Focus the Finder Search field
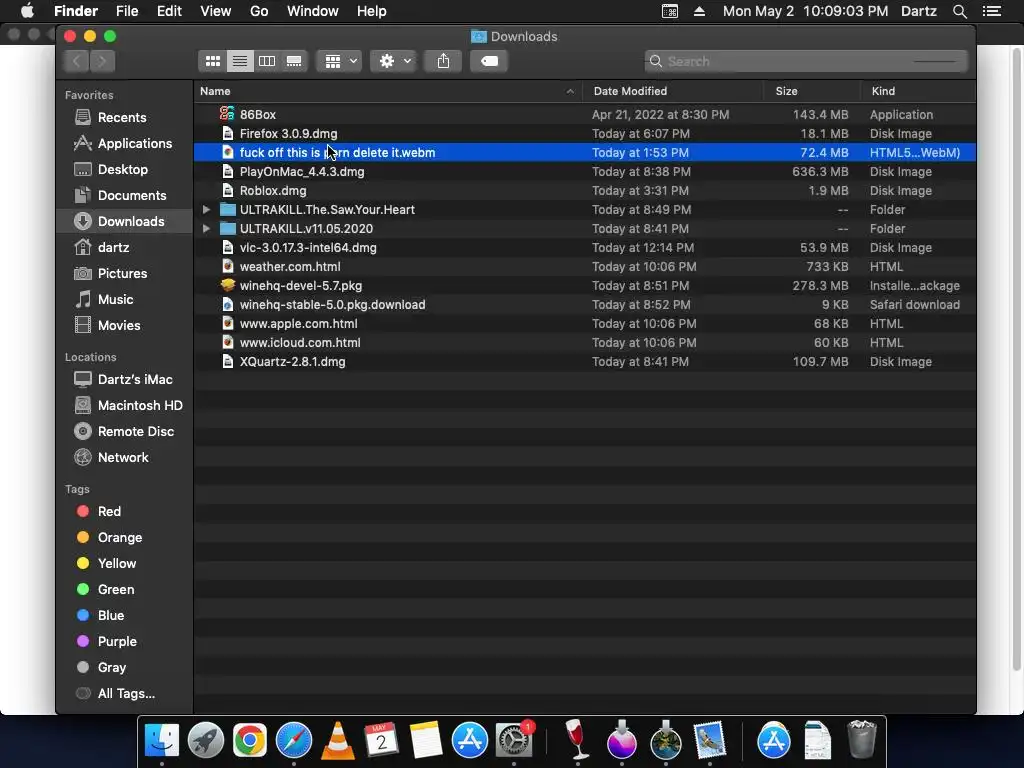Screen dimensions: 1024x768 pos(806,61)
